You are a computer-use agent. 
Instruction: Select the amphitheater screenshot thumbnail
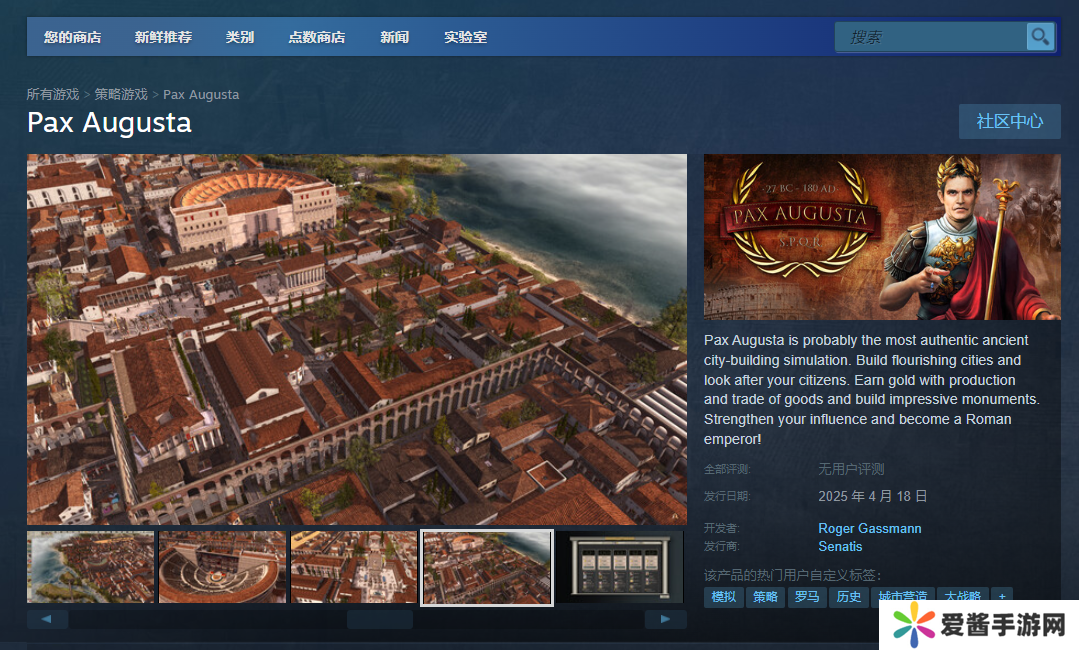point(222,567)
